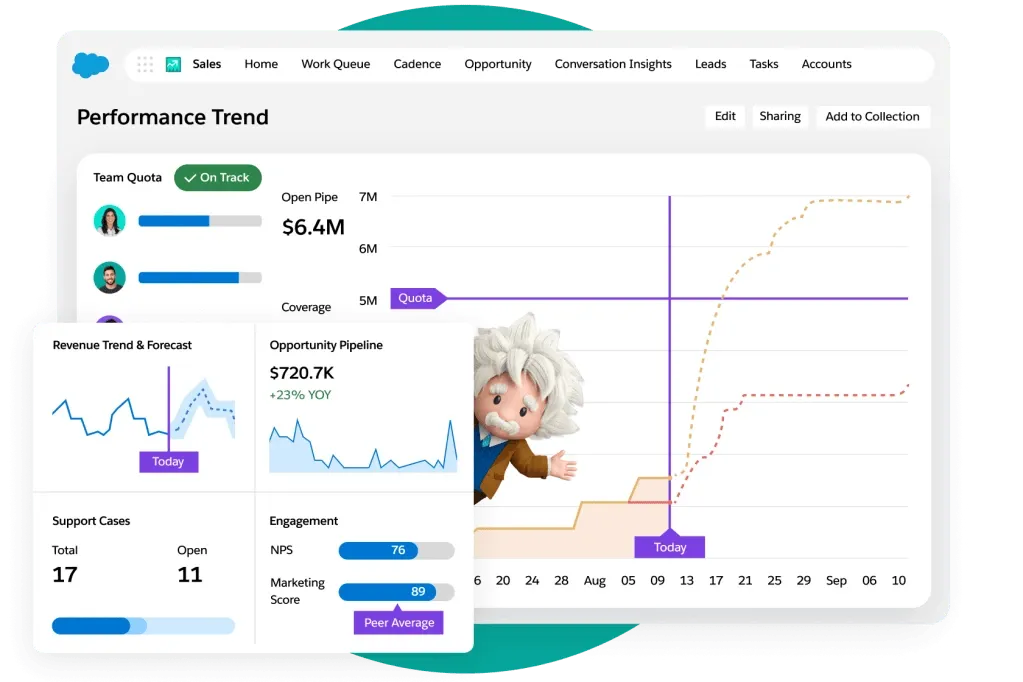1023x682 pixels.
Task: Navigate to the Leads menu item
Action: pyautogui.click(x=710, y=63)
